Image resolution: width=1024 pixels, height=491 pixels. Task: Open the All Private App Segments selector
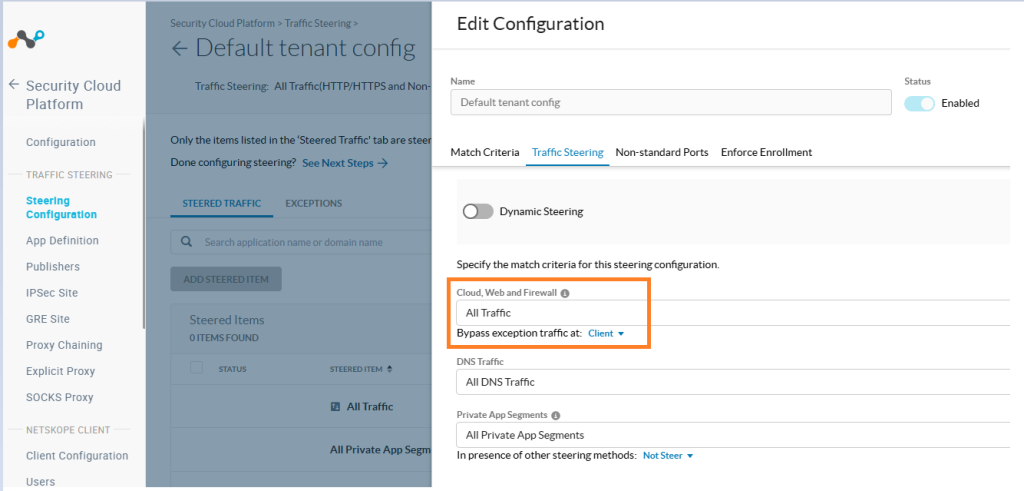click(733, 435)
